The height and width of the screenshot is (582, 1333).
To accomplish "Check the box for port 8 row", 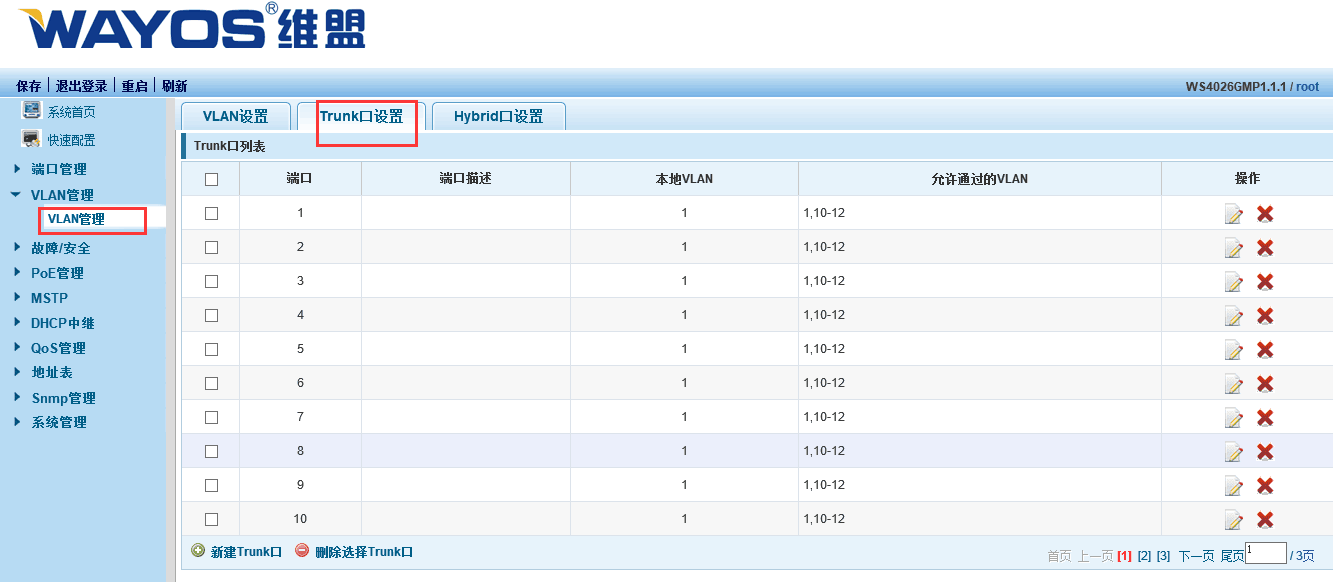I will point(211,451).
